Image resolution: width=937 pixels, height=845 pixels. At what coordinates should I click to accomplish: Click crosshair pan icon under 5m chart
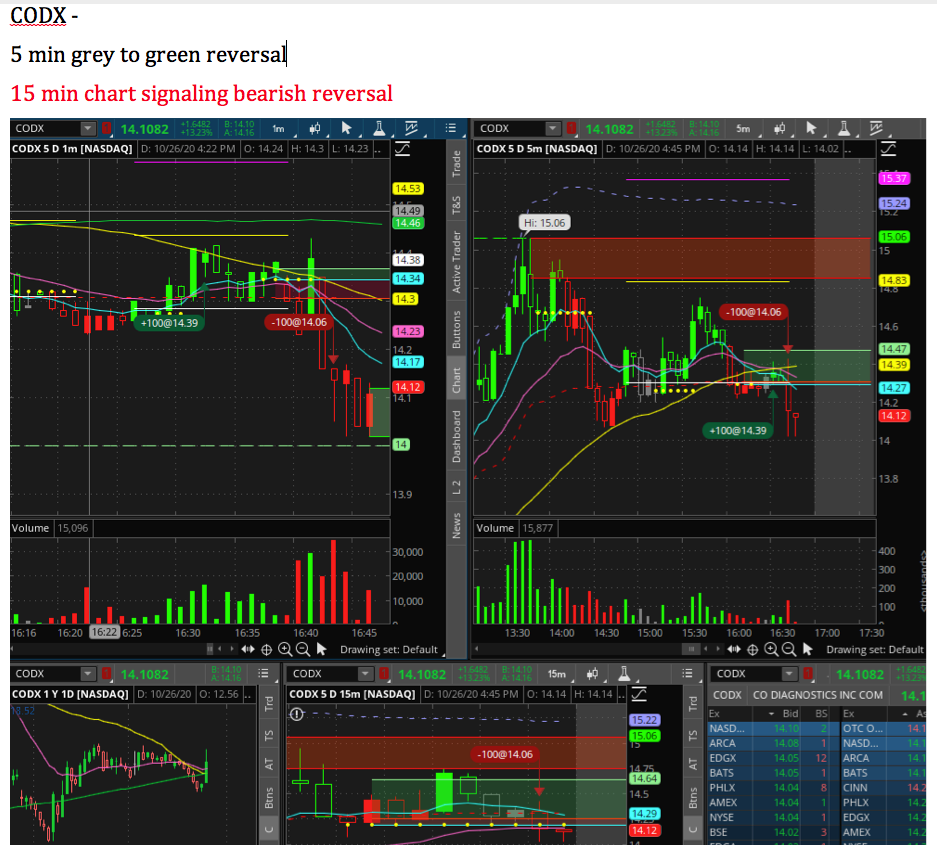[x=753, y=650]
